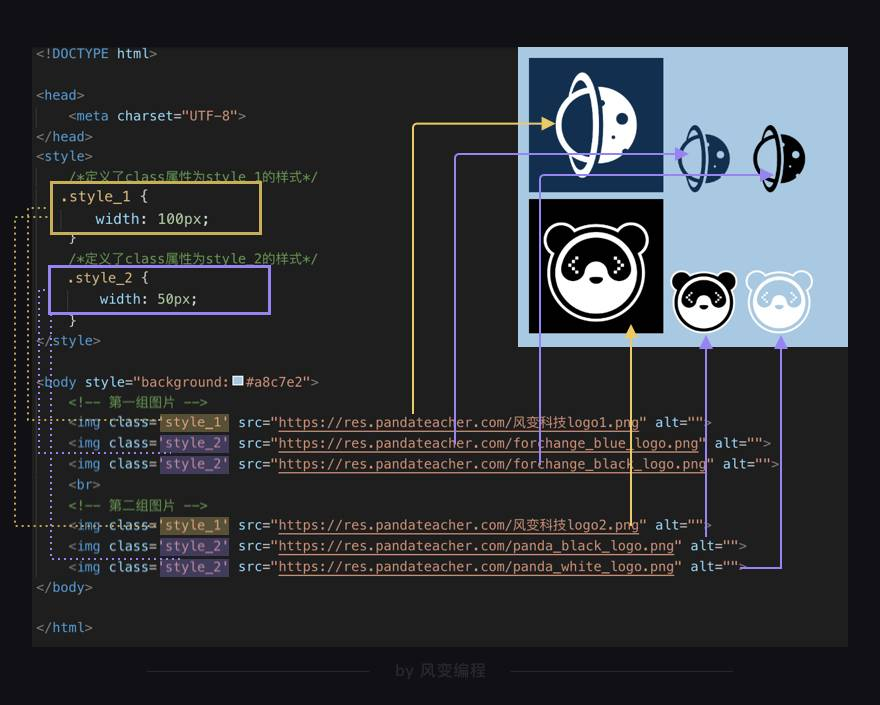Open the 风变科技logo1.png URL link
The width and height of the screenshot is (880, 705).
pos(459,423)
